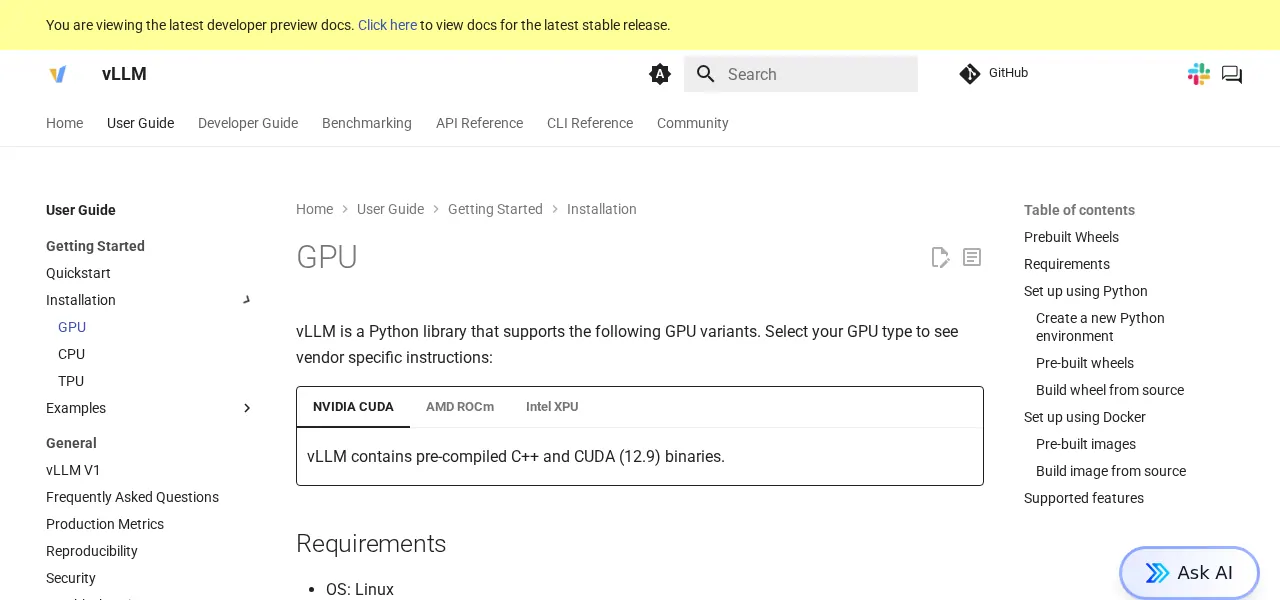Jump to Build image from source
Screen dimensions: 1280x600
1111,471
